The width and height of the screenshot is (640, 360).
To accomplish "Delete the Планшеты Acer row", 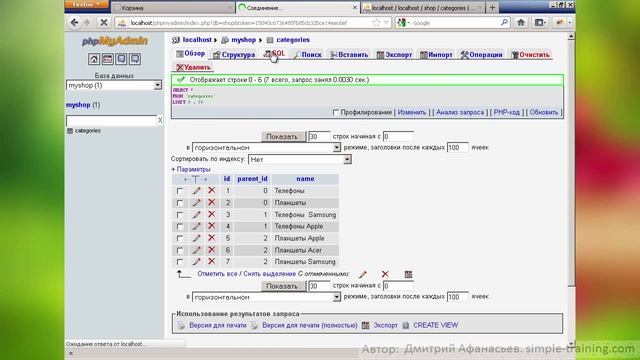I will (211, 250).
